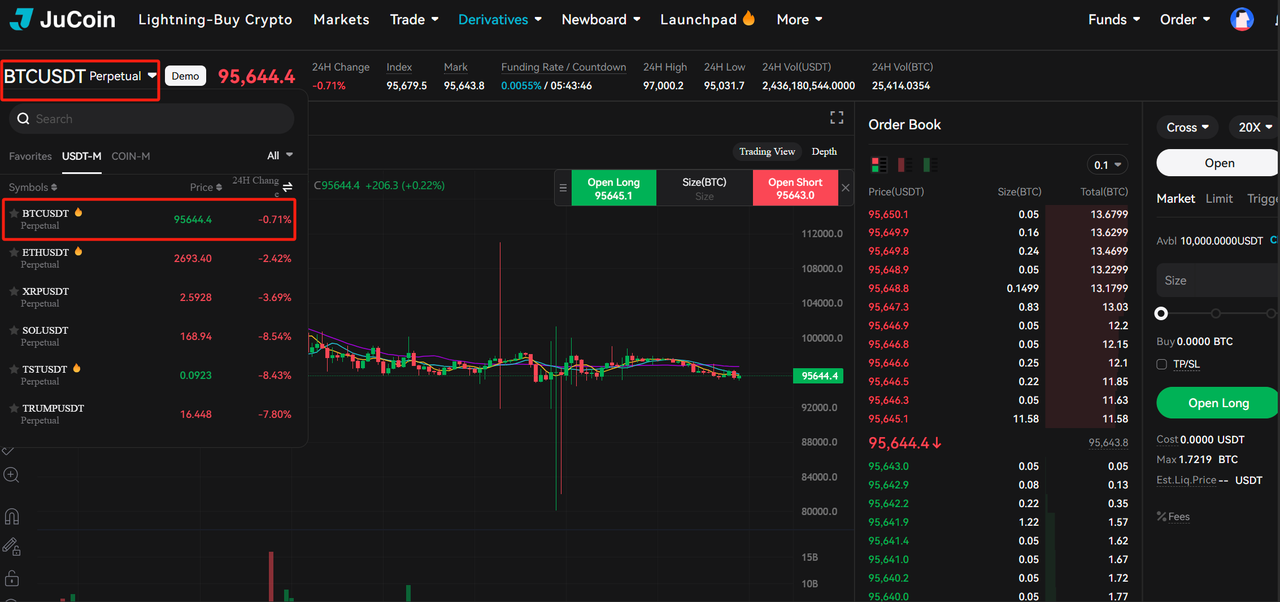Open the Funding Rate / Countdown details

[564, 67]
